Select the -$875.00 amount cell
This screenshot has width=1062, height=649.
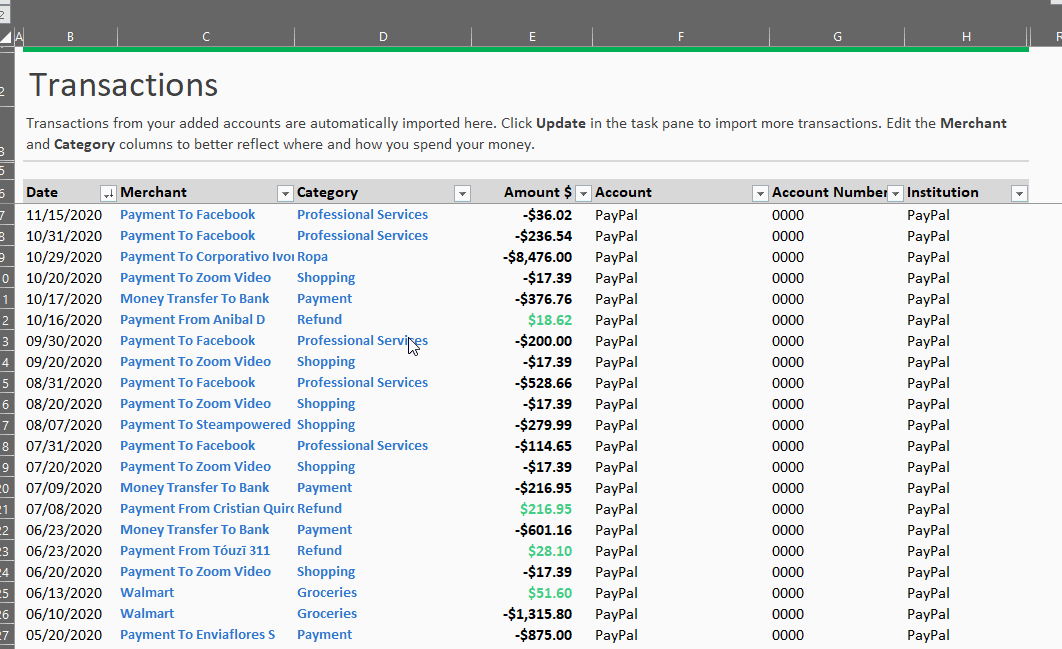[543, 635]
